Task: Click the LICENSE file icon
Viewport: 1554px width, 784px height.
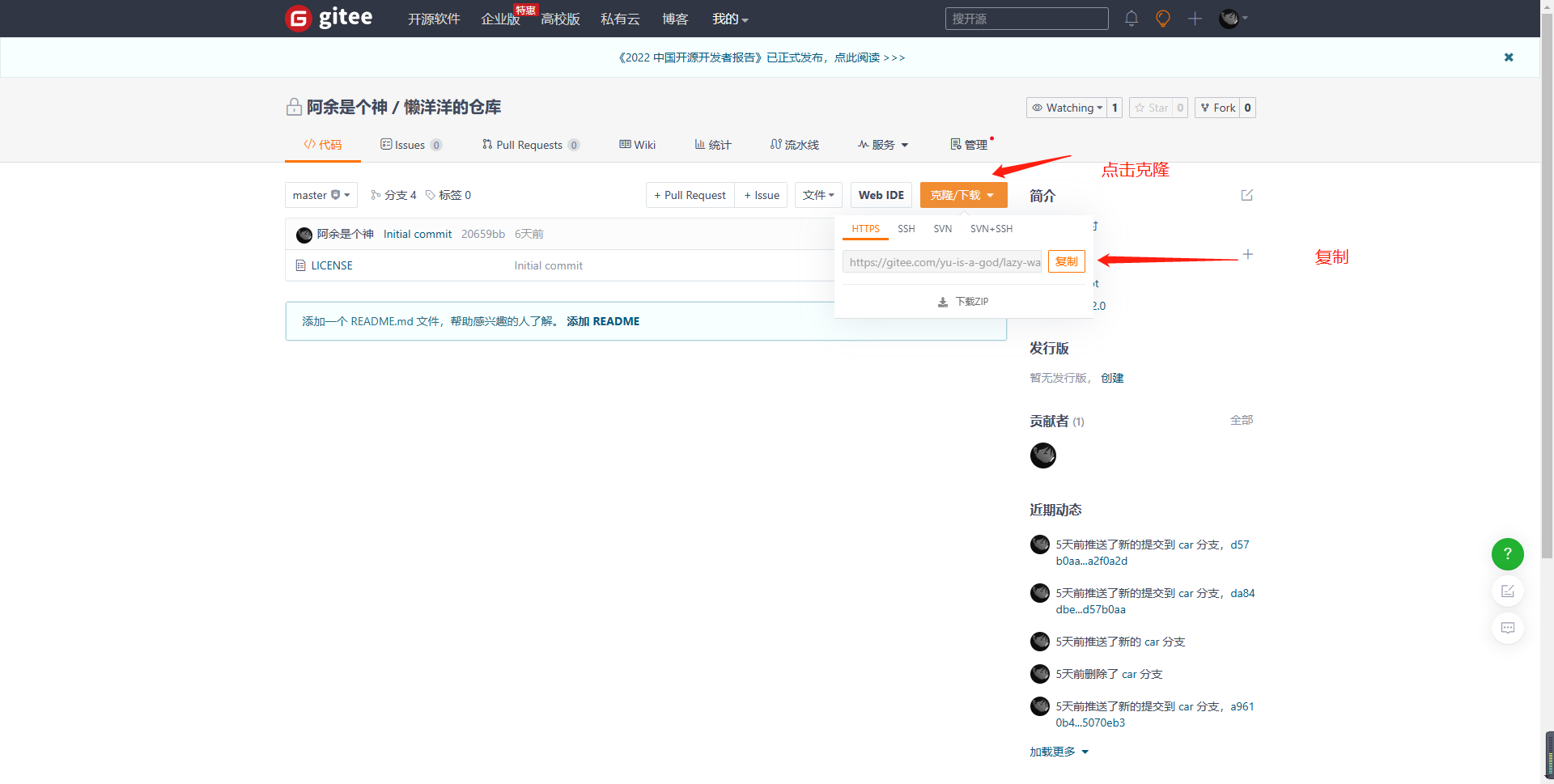Action: 300,265
